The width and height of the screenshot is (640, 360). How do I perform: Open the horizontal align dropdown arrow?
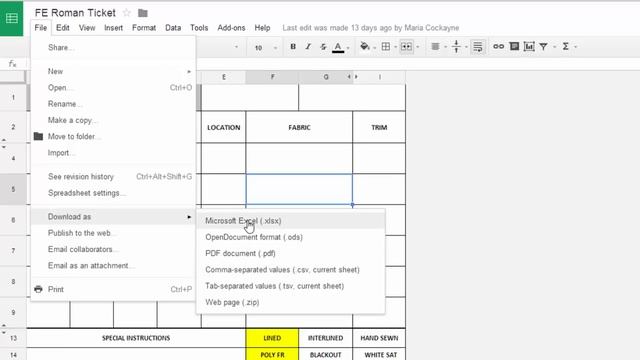[x=445, y=47]
